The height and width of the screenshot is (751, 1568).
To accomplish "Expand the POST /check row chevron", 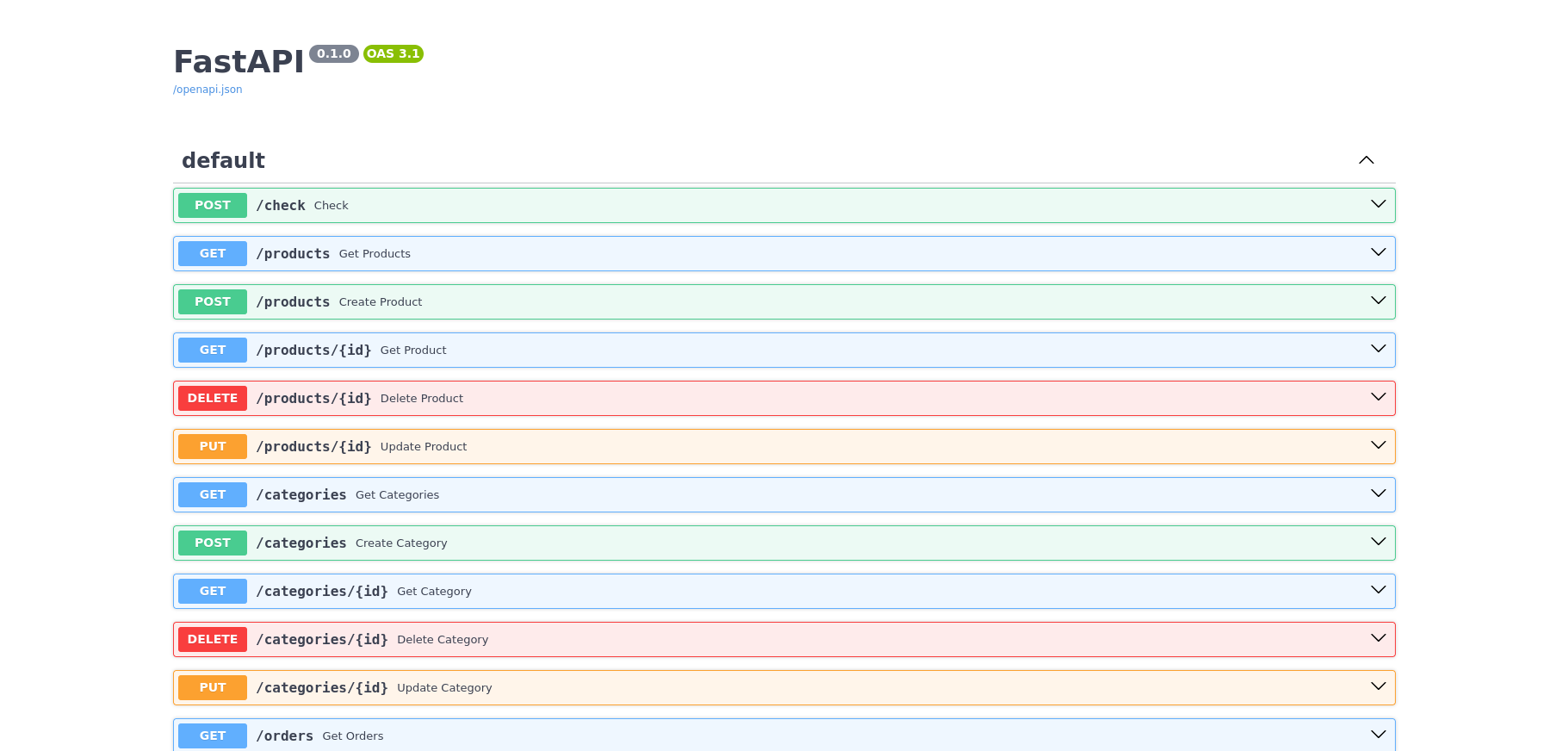I will point(1379,204).
